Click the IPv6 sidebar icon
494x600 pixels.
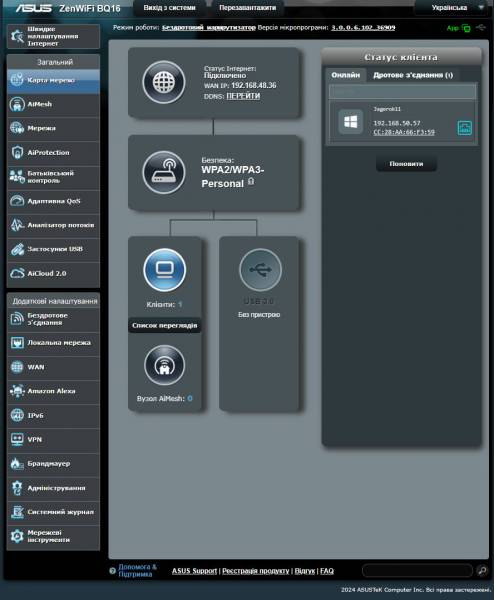point(17,415)
